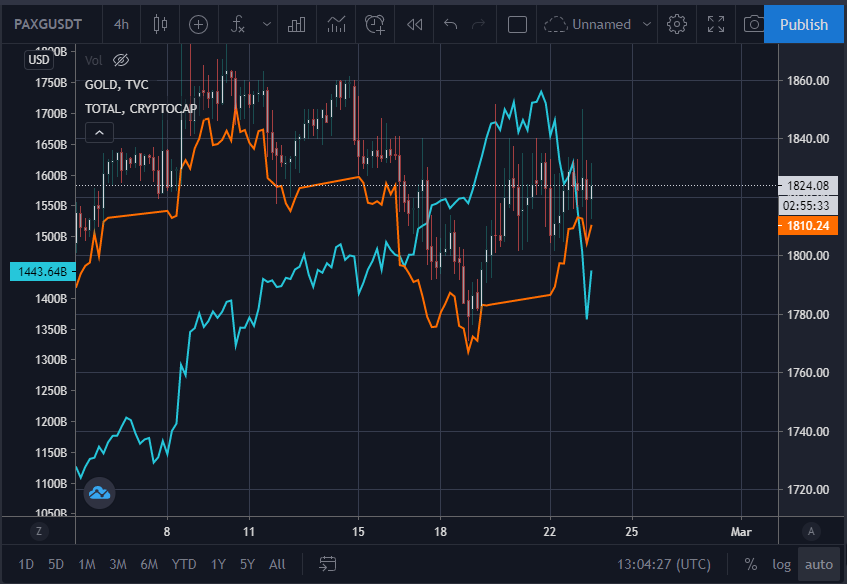Open financials bar chart icon
The width and height of the screenshot is (847, 584).
coord(297,24)
